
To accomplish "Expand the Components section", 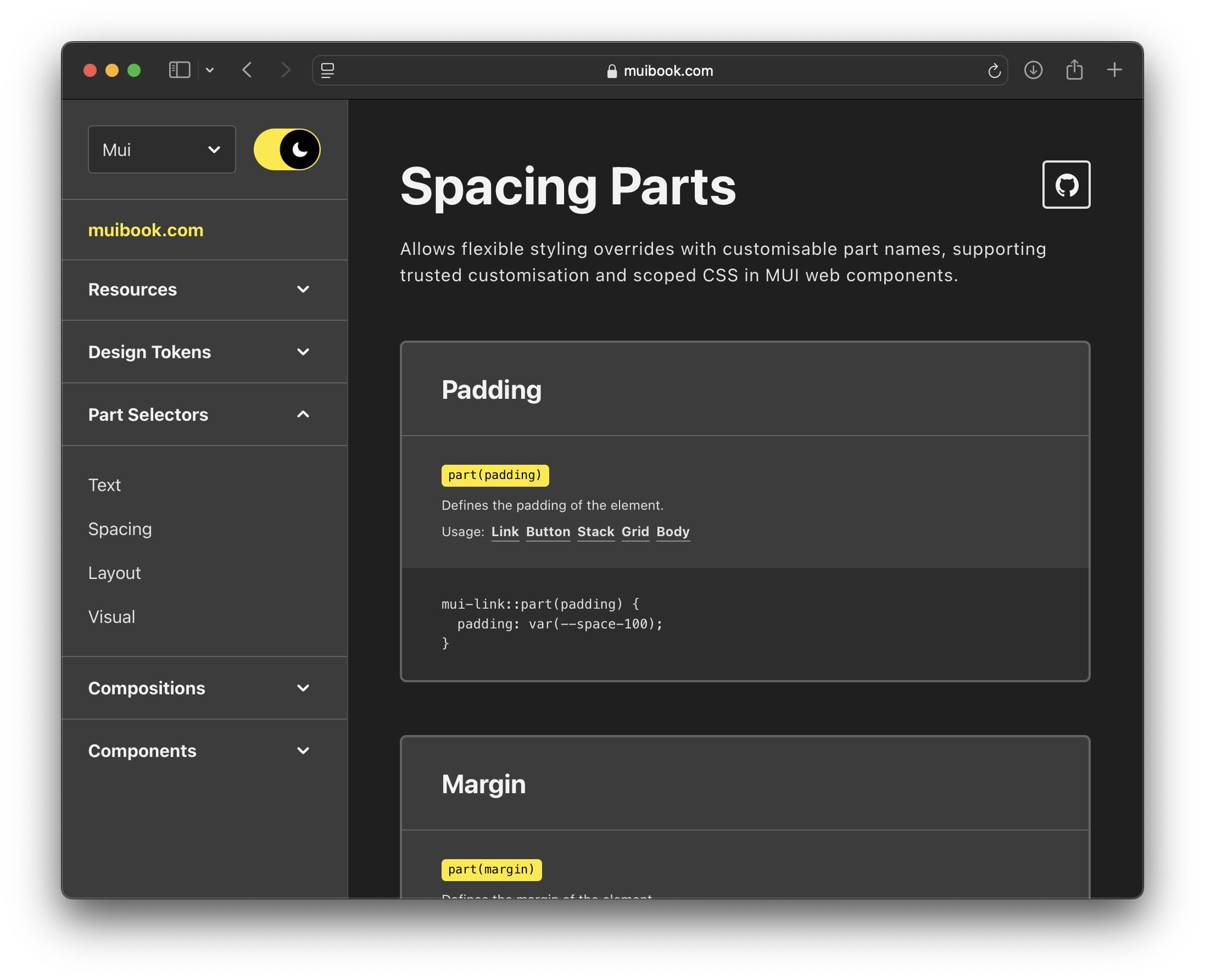I will tap(204, 750).
